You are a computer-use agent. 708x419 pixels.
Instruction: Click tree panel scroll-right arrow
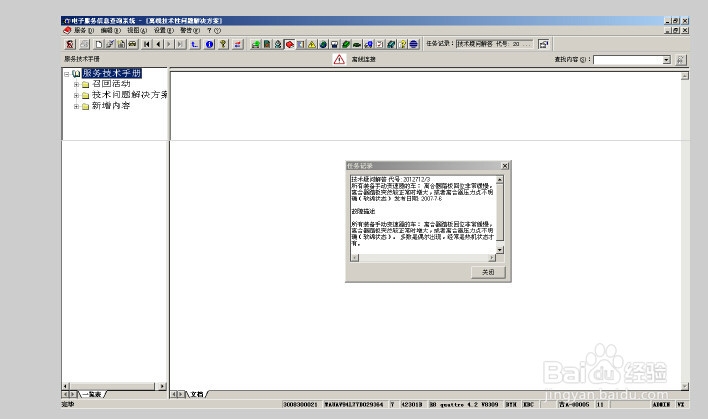tap(163, 386)
